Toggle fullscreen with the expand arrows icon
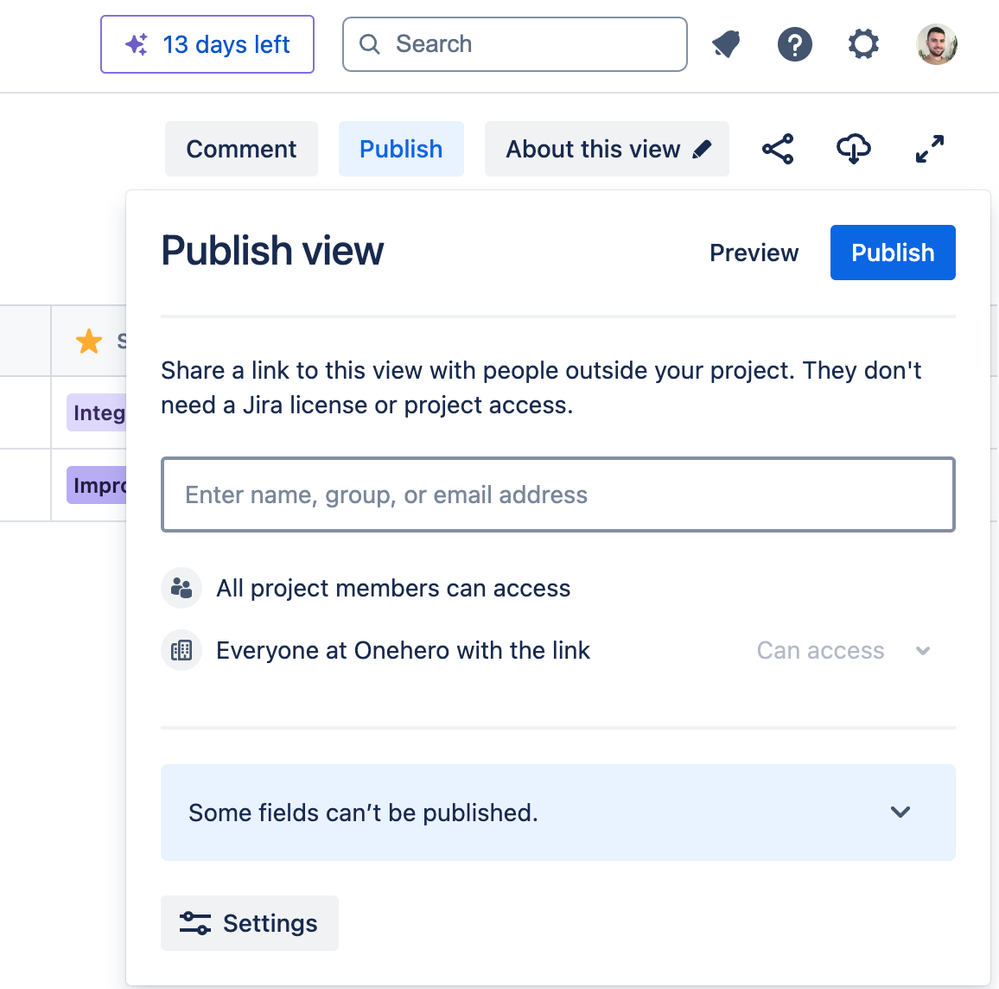The image size is (999, 989). pyautogui.click(x=930, y=148)
